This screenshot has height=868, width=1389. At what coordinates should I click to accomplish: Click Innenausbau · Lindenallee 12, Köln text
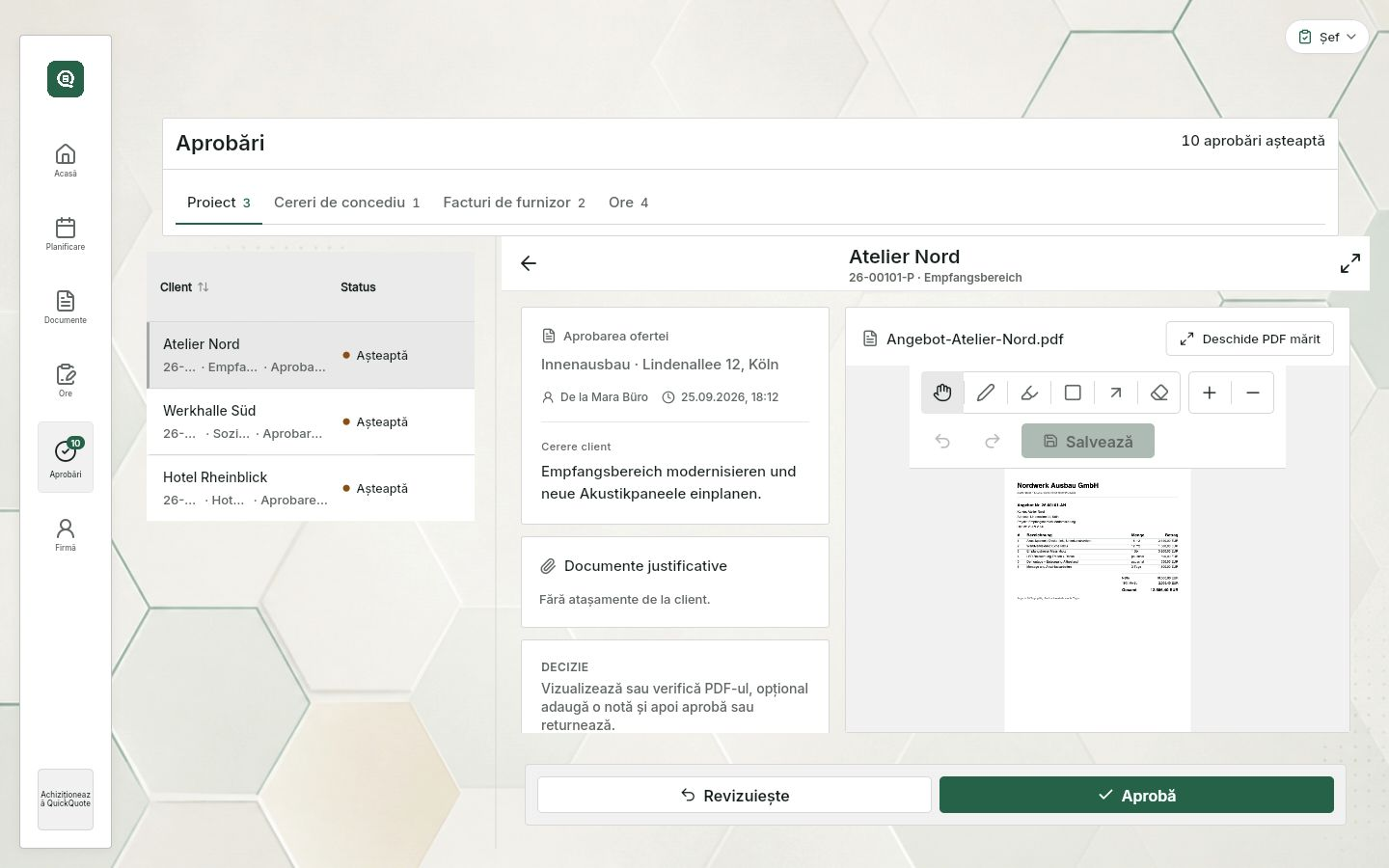(660, 365)
